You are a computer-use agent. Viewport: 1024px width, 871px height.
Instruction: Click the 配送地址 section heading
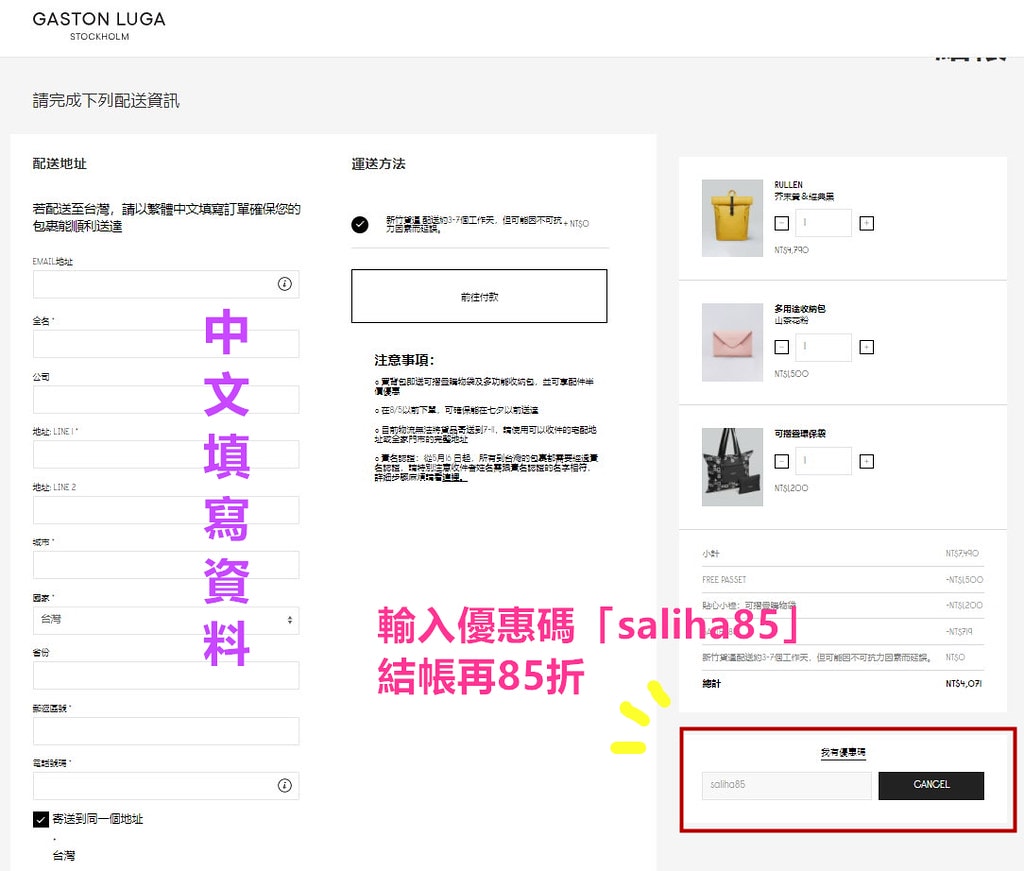pyautogui.click(x=59, y=164)
